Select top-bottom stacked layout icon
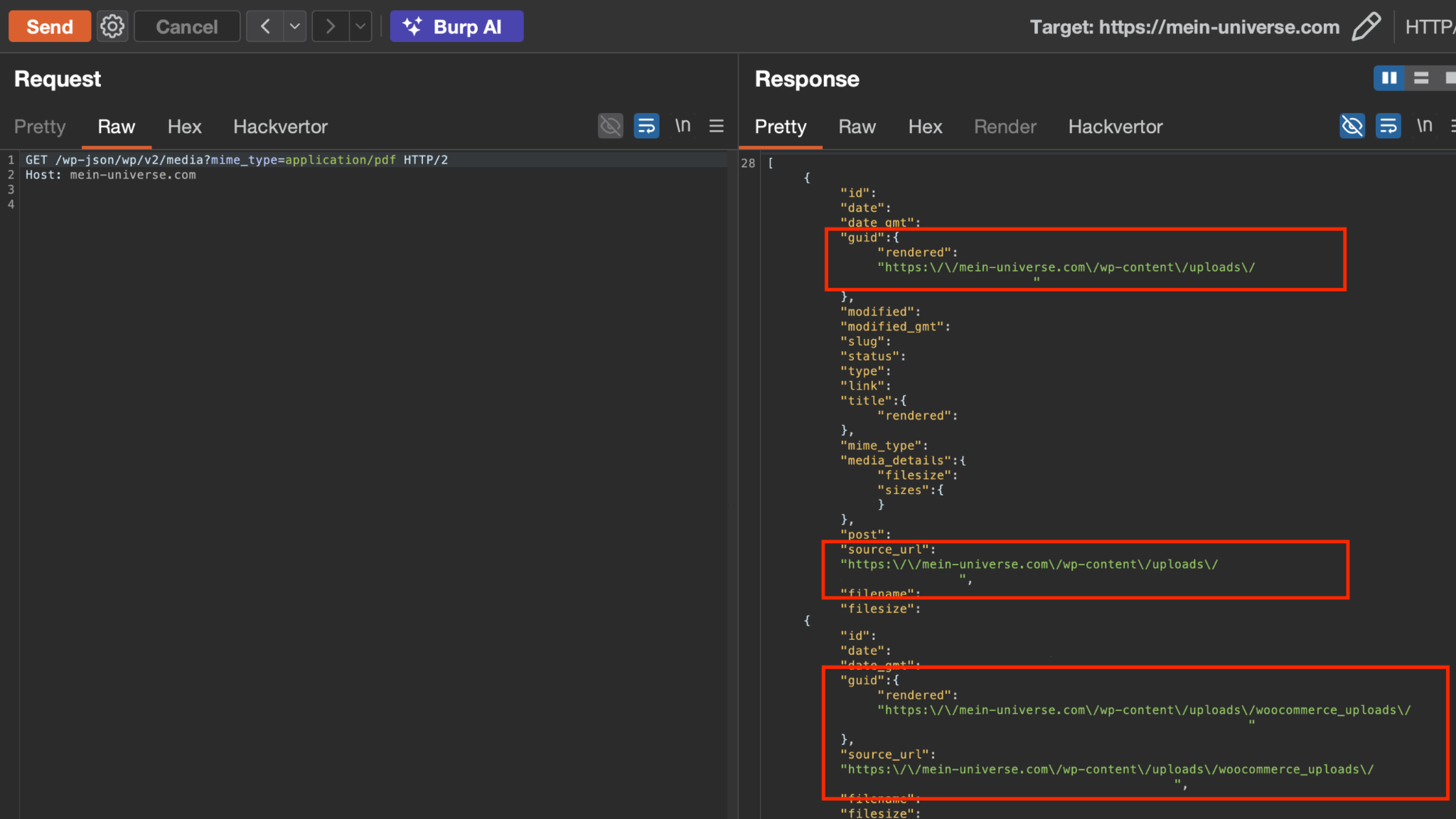The width and height of the screenshot is (1456, 819). tap(1421, 78)
